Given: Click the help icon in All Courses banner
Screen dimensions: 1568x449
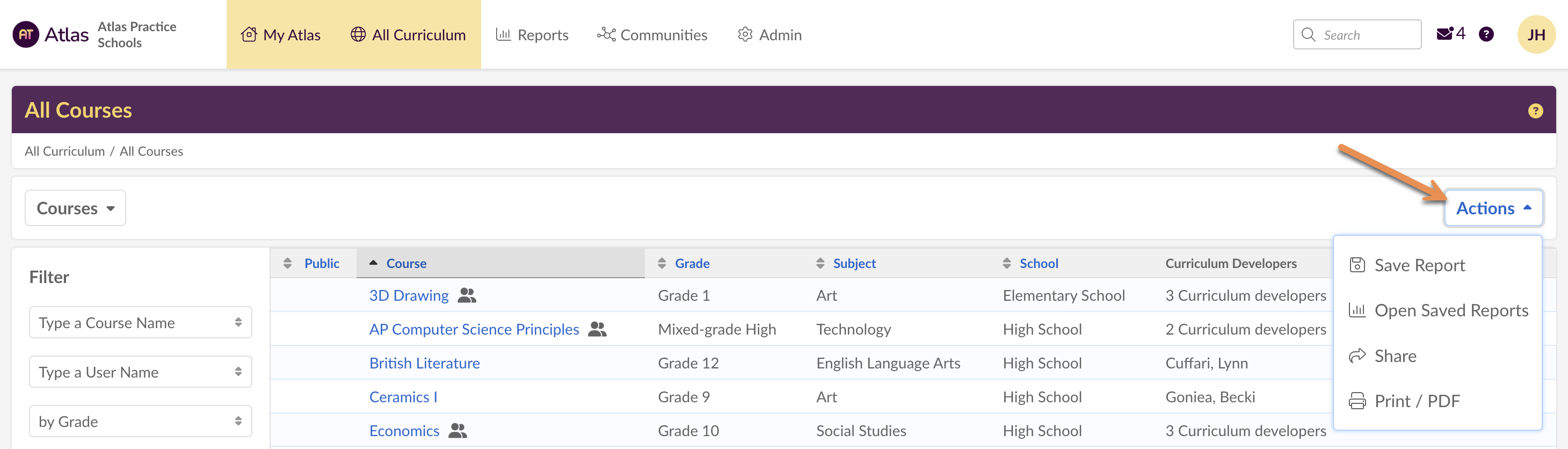Looking at the screenshot, I should [1535, 111].
